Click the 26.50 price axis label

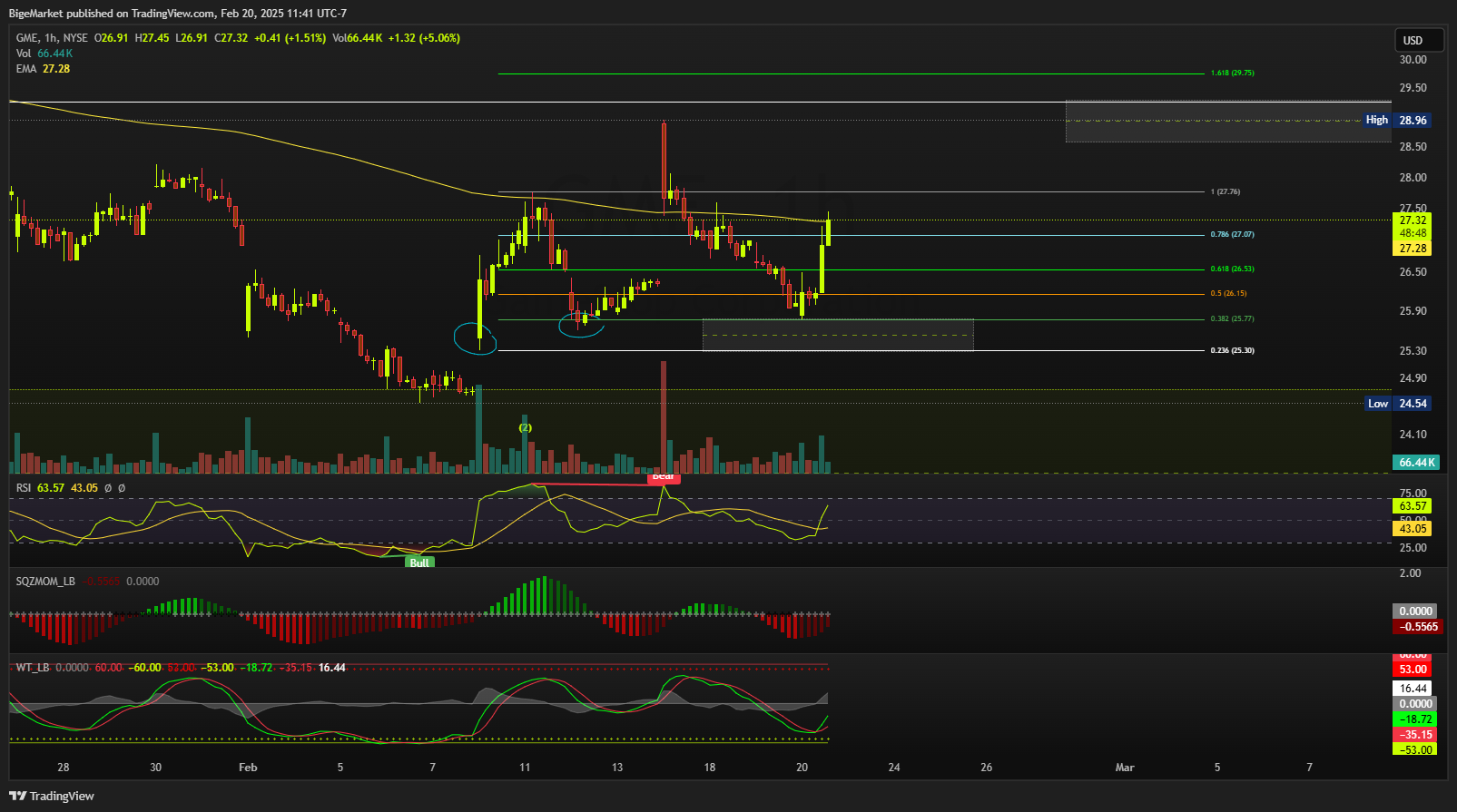(x=1413, y=272)
